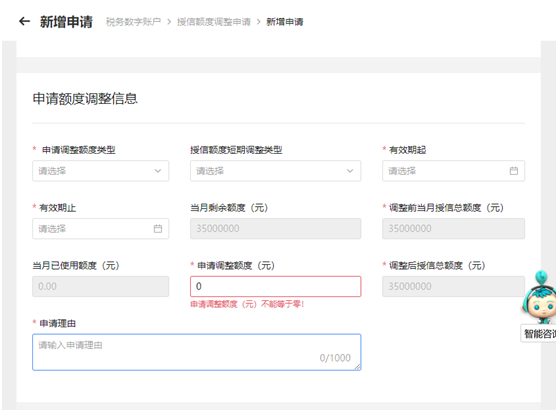Image resolution: width=558 pixels, height=412 pixels.
Task: Click the red error message 不能等于零
Action: [247, 304]
